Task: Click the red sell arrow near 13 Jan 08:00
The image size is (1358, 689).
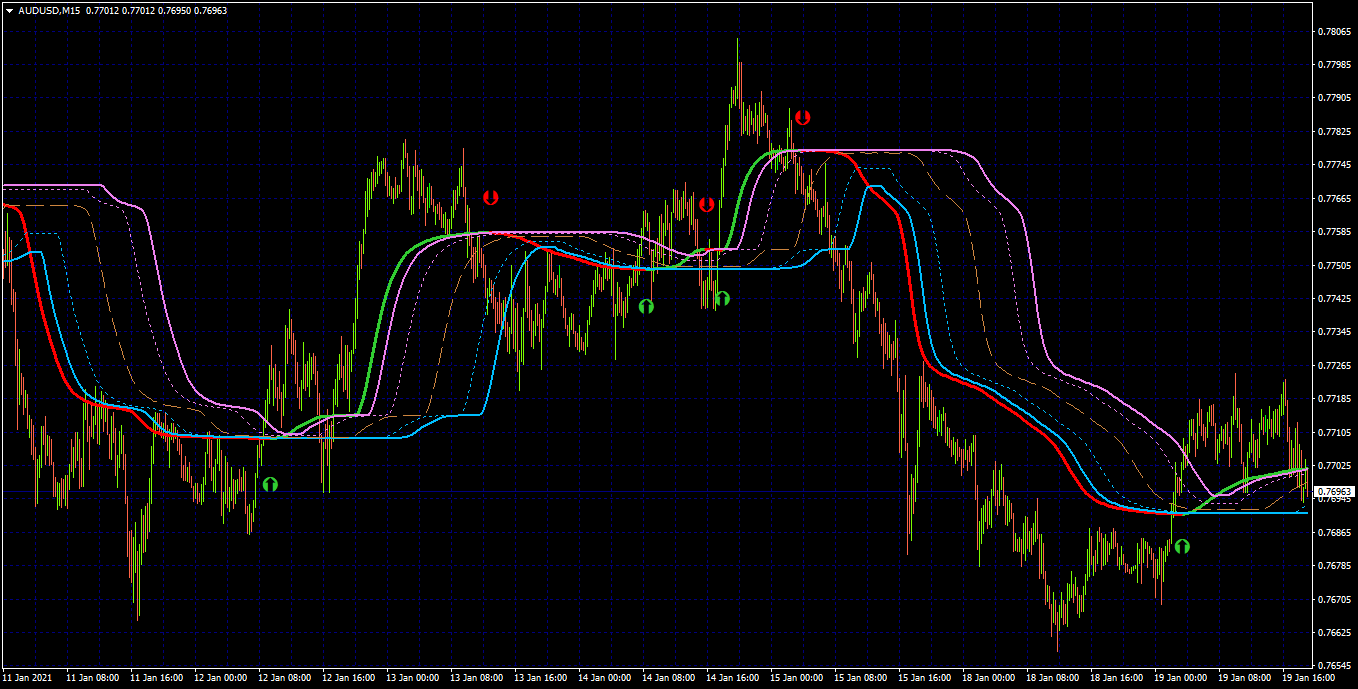Action: click(x=490, y=198)
